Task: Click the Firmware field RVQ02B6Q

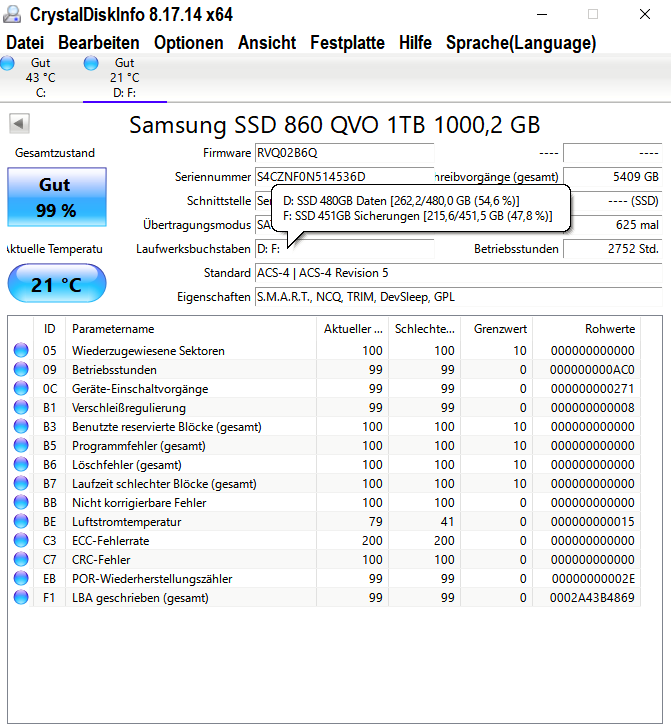Action: click(344, 153)
